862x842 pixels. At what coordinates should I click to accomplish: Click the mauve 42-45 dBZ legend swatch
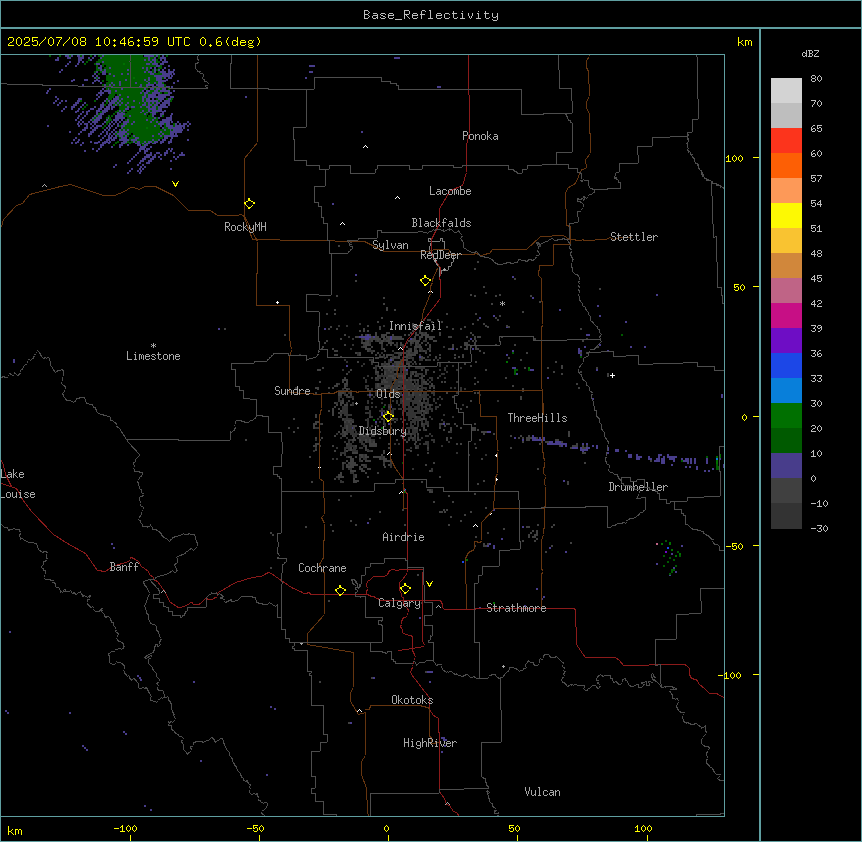tap(786, 291)
